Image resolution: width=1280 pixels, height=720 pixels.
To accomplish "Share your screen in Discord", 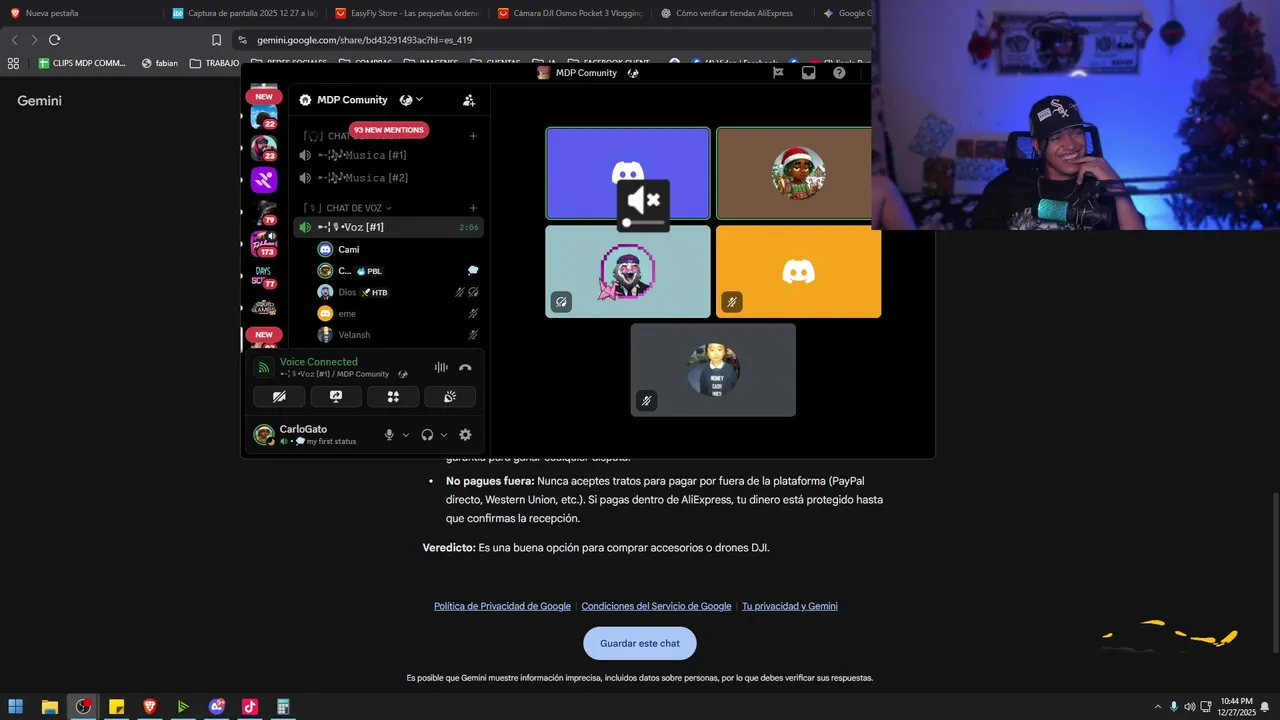I will tap(336, 397).
